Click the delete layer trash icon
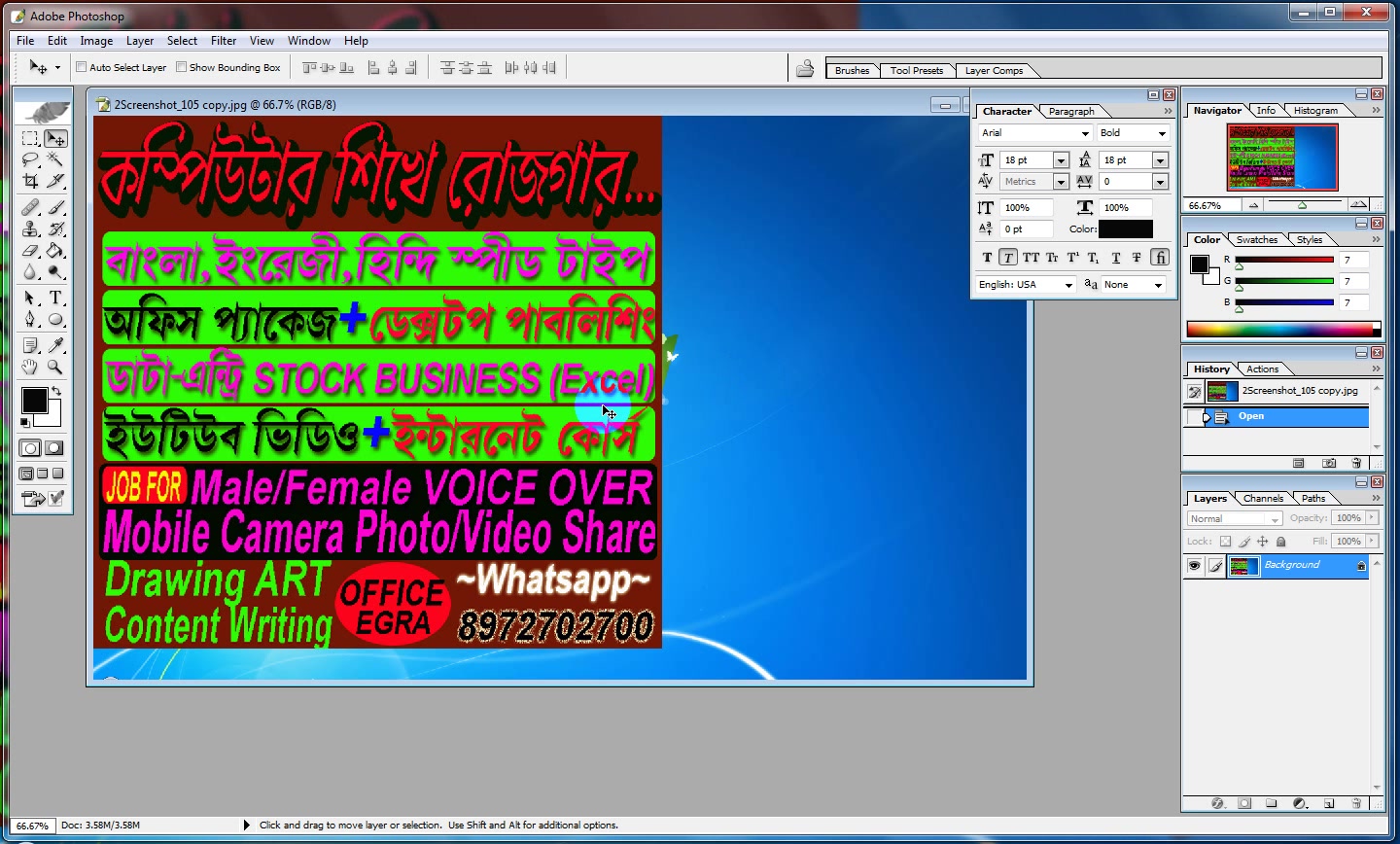The image size is (1400, 844). pyautogui.click(x=1356, y=803)
